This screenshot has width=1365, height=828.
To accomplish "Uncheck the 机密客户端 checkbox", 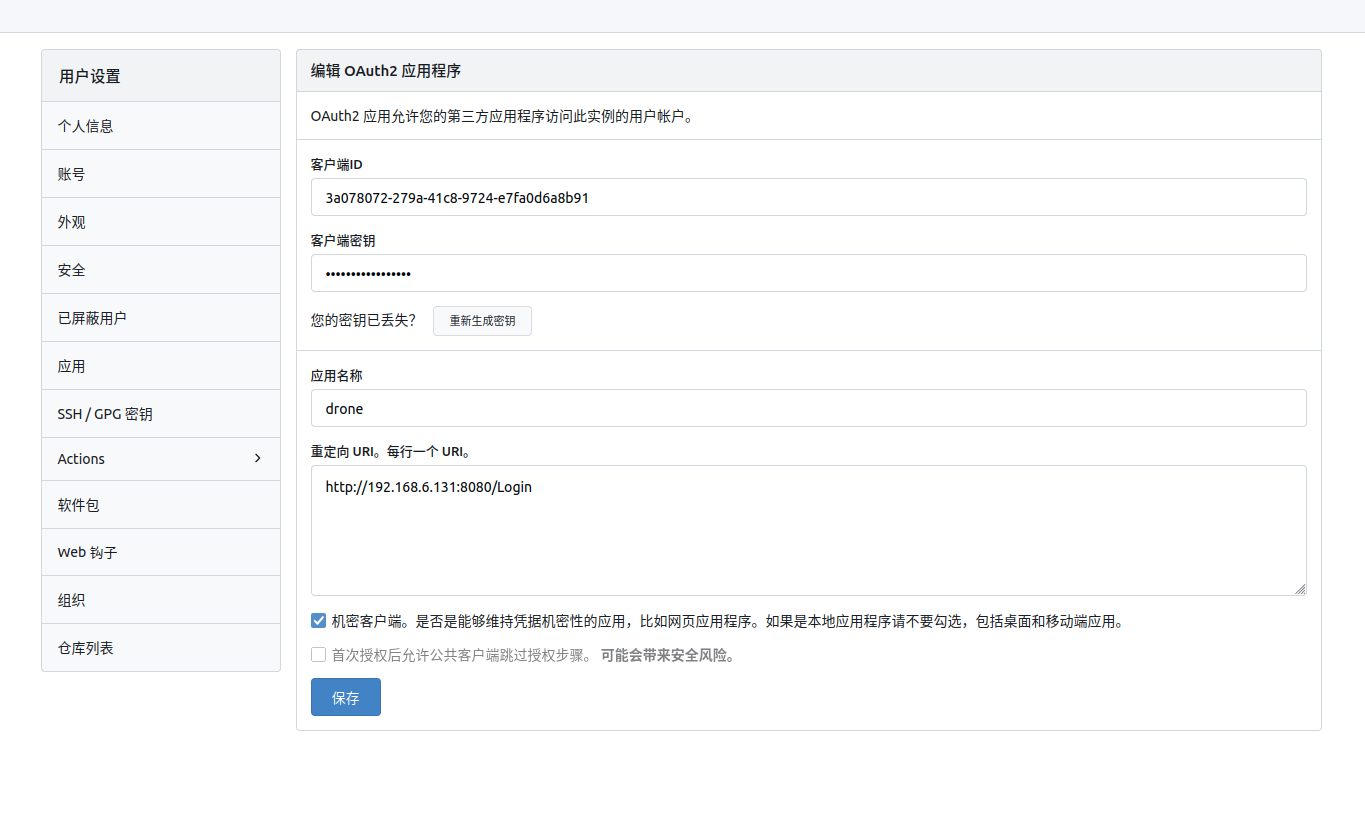I will click(x=317, y=621).
